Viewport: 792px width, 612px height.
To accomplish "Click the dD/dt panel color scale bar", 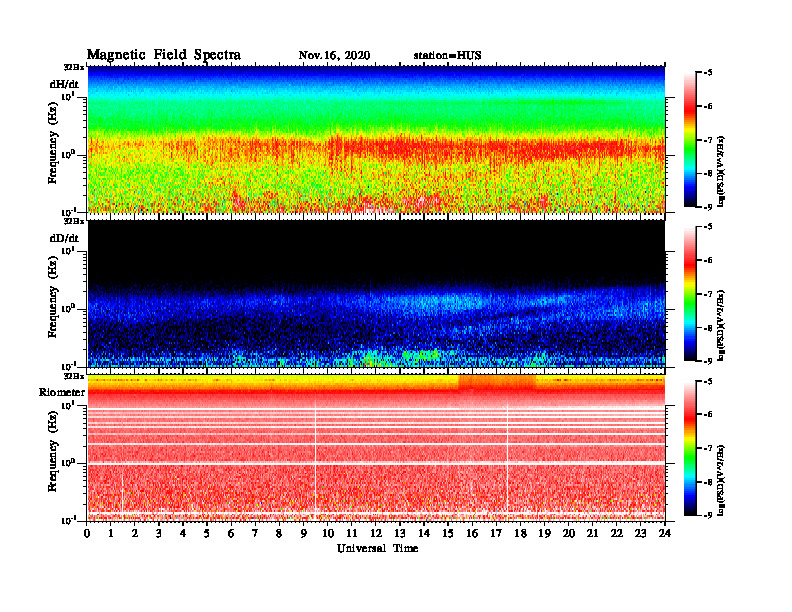I will click(x=690, y=294).
